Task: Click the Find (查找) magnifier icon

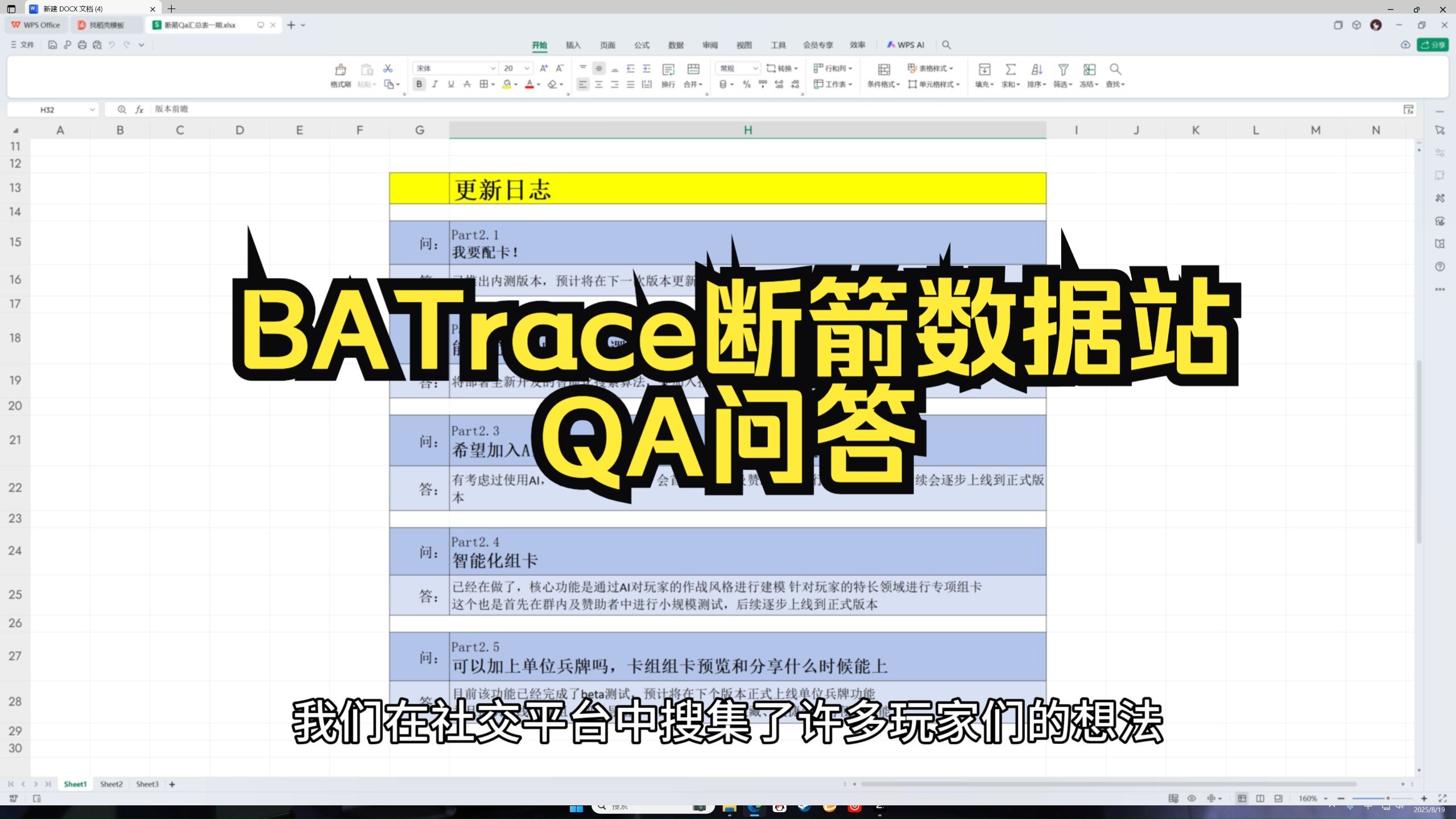Action: coord(1115,69)
